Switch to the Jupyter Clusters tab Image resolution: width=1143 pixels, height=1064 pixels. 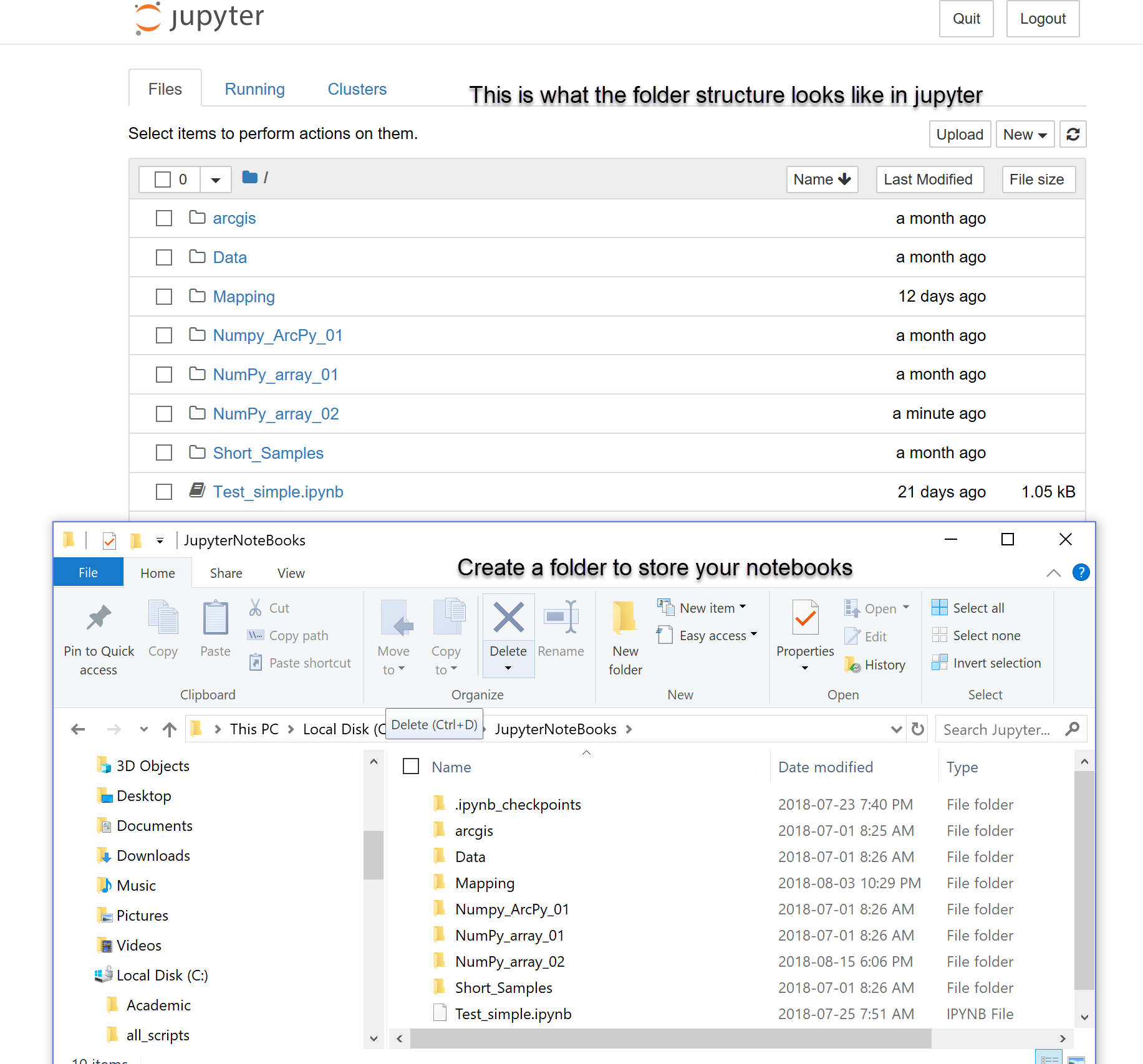pyautogui.click(x=357, y=89)
